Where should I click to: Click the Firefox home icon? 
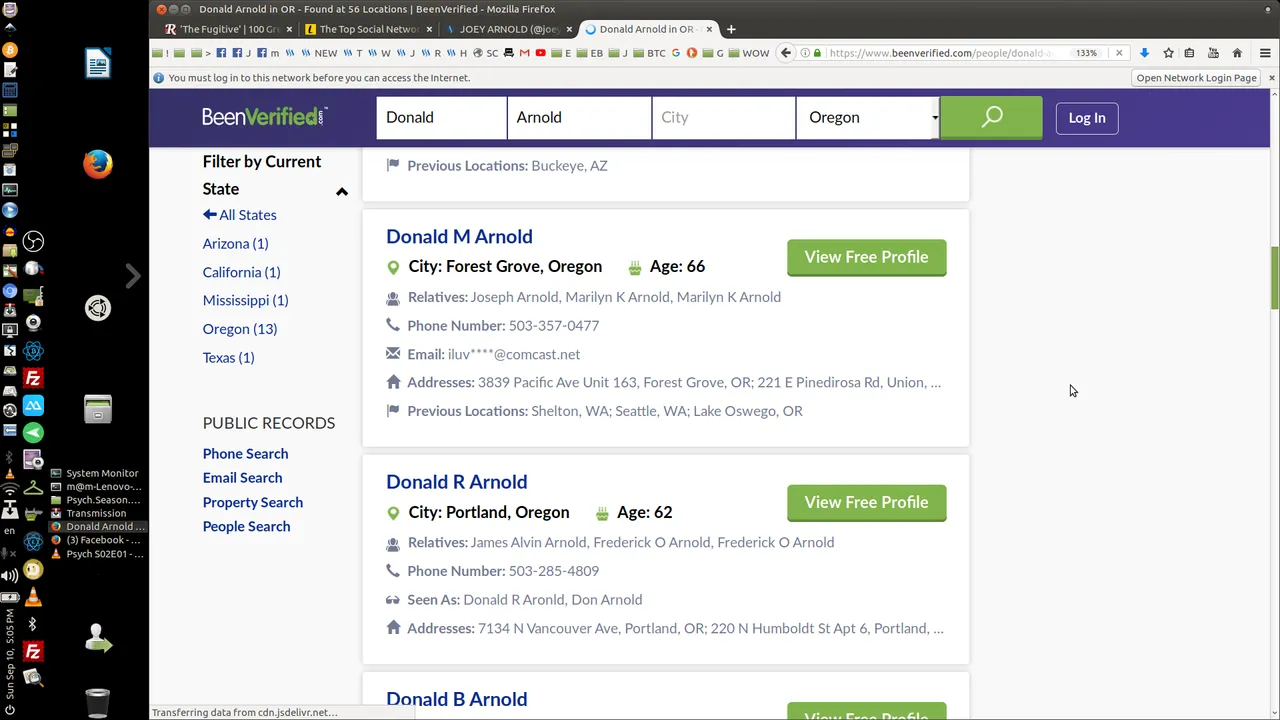click(x=1237, y=53)
